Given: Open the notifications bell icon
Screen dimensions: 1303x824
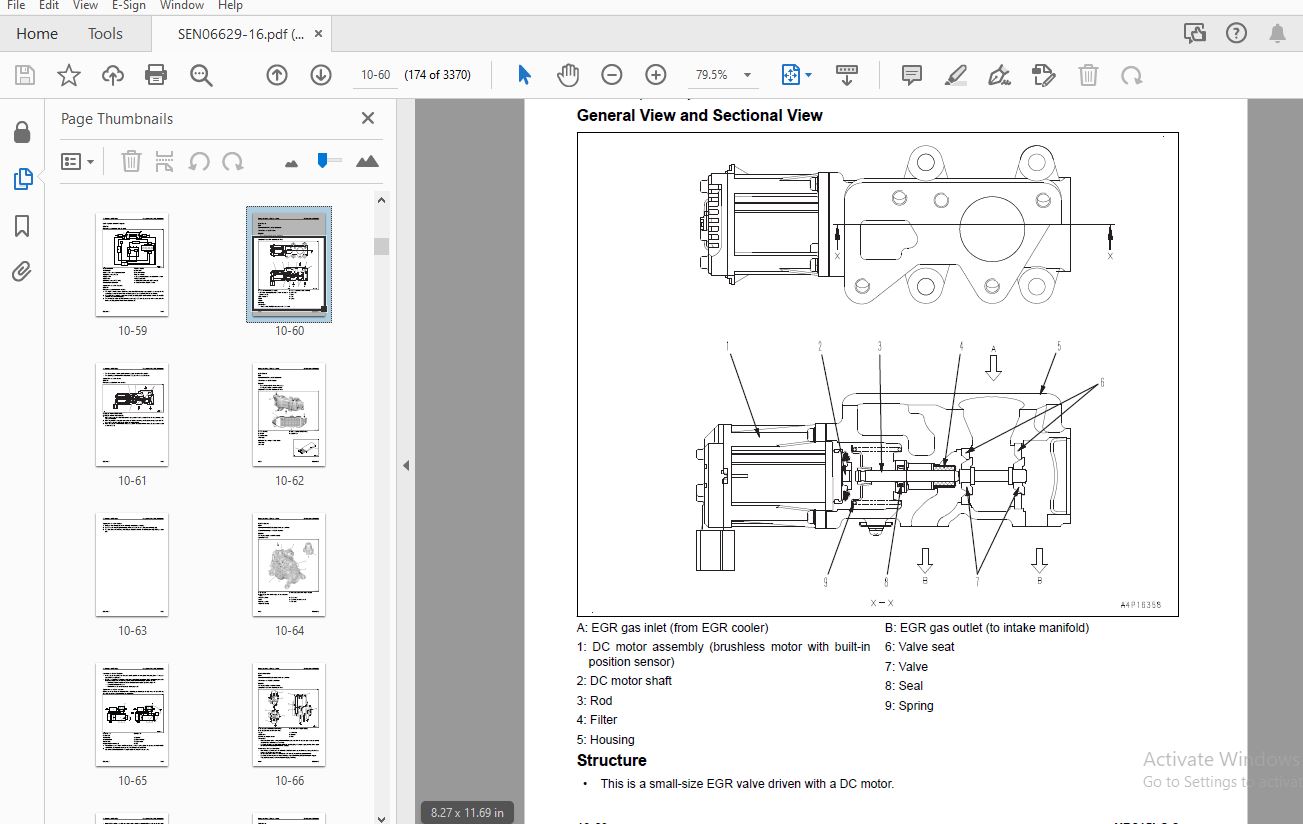Looking at the screenshot, I should pos(1277,33).
